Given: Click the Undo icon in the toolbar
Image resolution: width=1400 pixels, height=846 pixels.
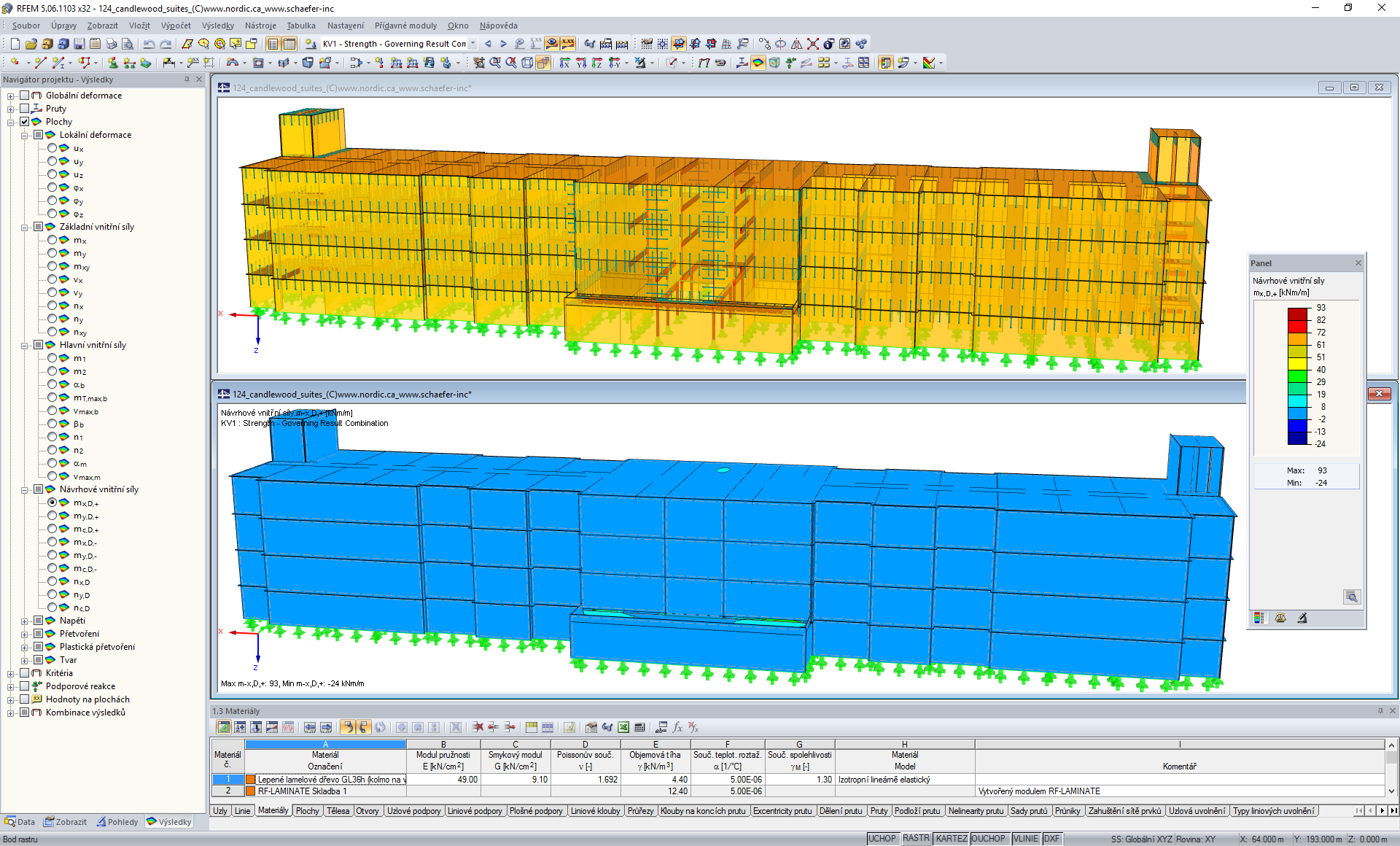Looking at the screenshot, I should pyautogui.click(x=149, y=44).
